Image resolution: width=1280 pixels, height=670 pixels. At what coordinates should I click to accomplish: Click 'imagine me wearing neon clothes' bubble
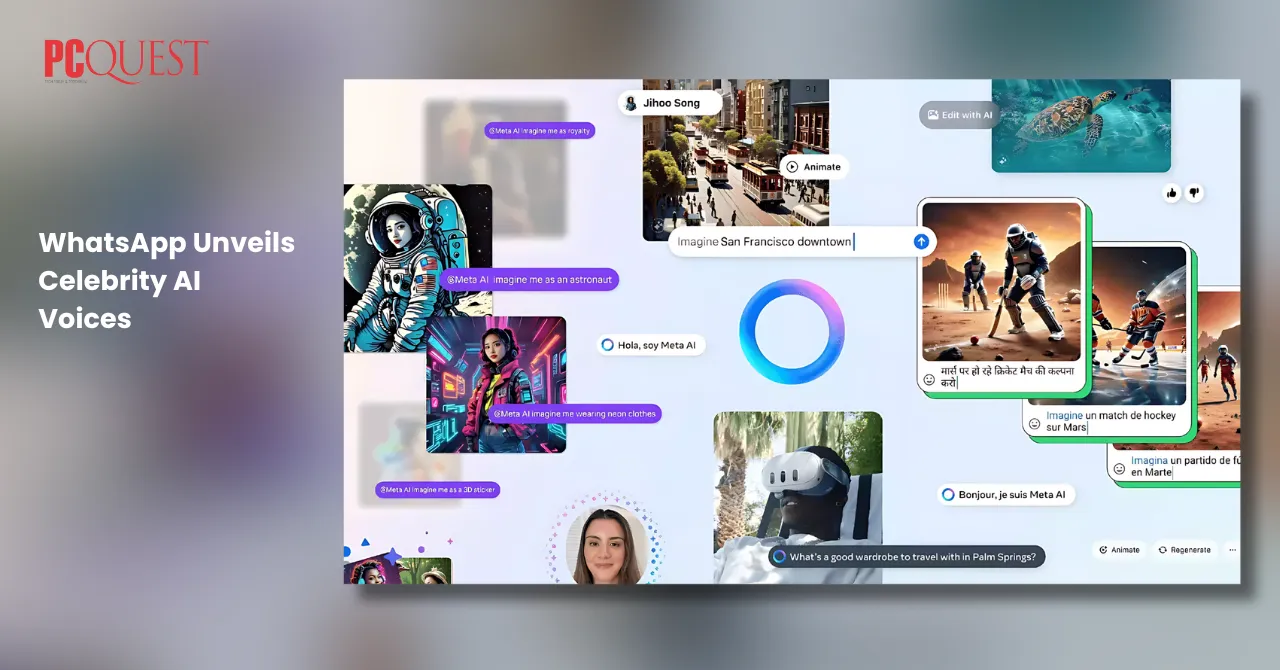[x=574, y=413]
